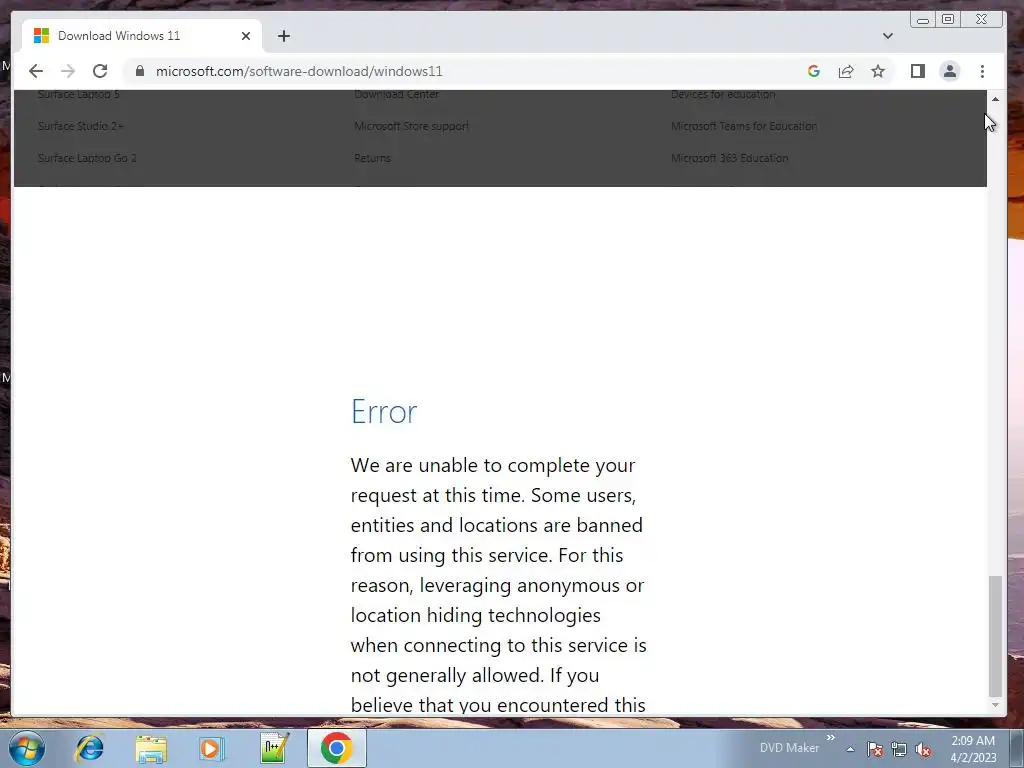Click the DVD Maker toolbar label
This screenshot has width=1024, height=768.
(789, 748)
